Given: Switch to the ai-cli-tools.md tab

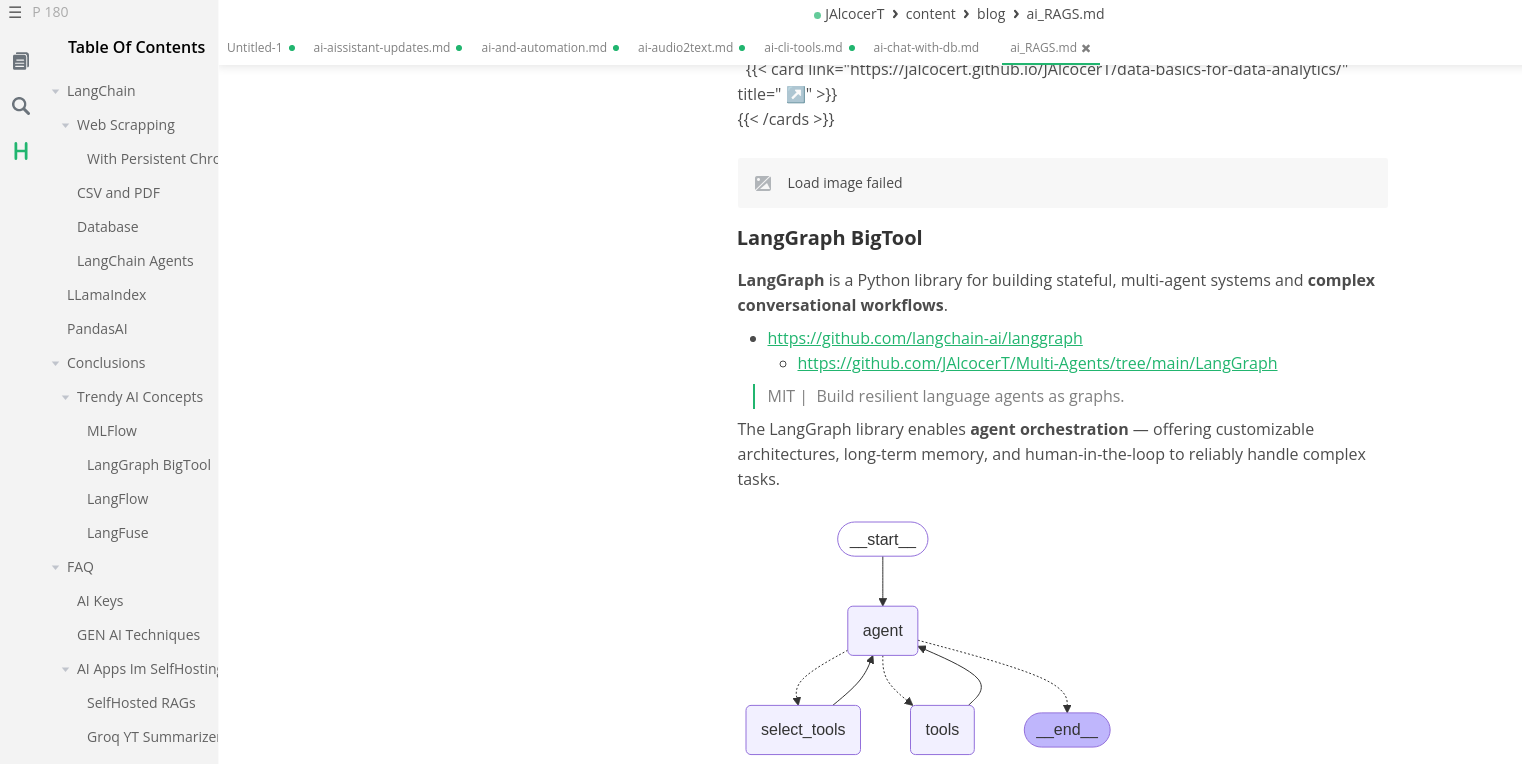Looking at the screenshot, I should (x=803, y=48).
